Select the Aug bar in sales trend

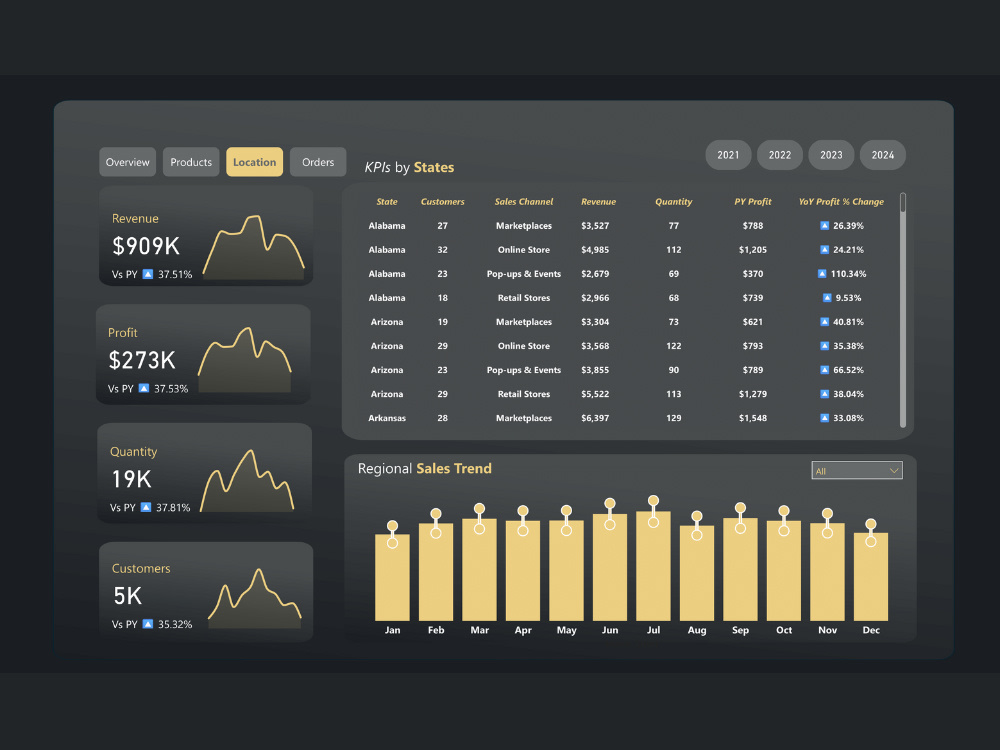point(697,573)
